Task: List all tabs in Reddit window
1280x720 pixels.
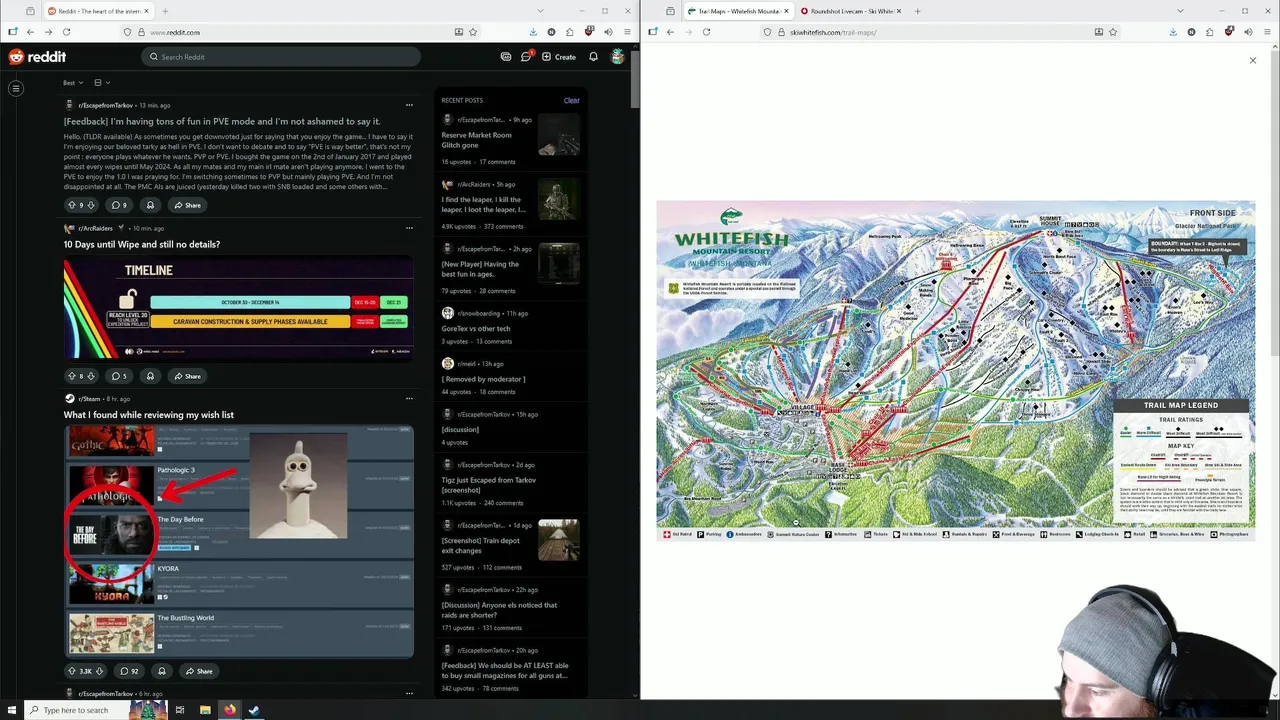Action: [541, 11]
